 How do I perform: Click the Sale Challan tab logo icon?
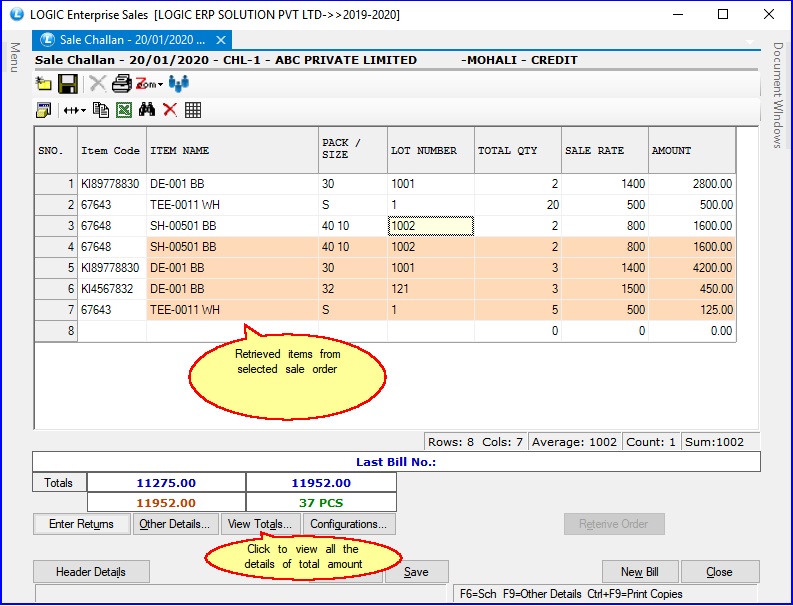point(48,39)
